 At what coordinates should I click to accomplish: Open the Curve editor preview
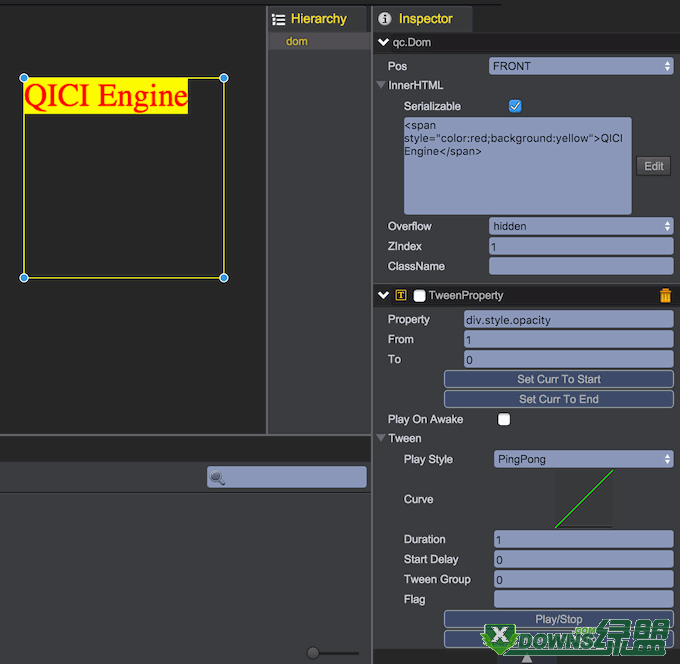tap(583, 499)
